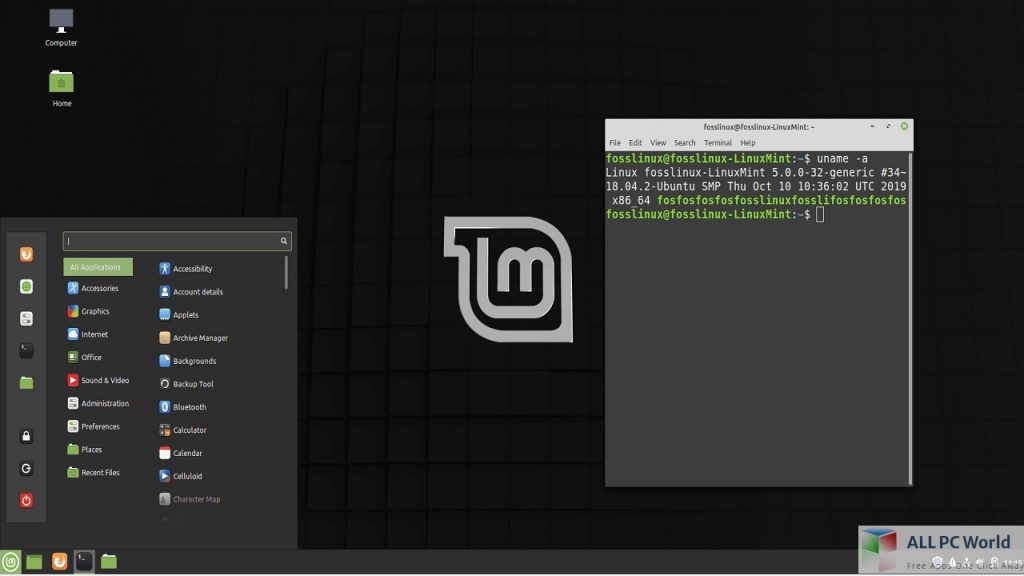This screenshot has height=576, width=1024.
Task: Click the application search field
Action: point(176,241)
